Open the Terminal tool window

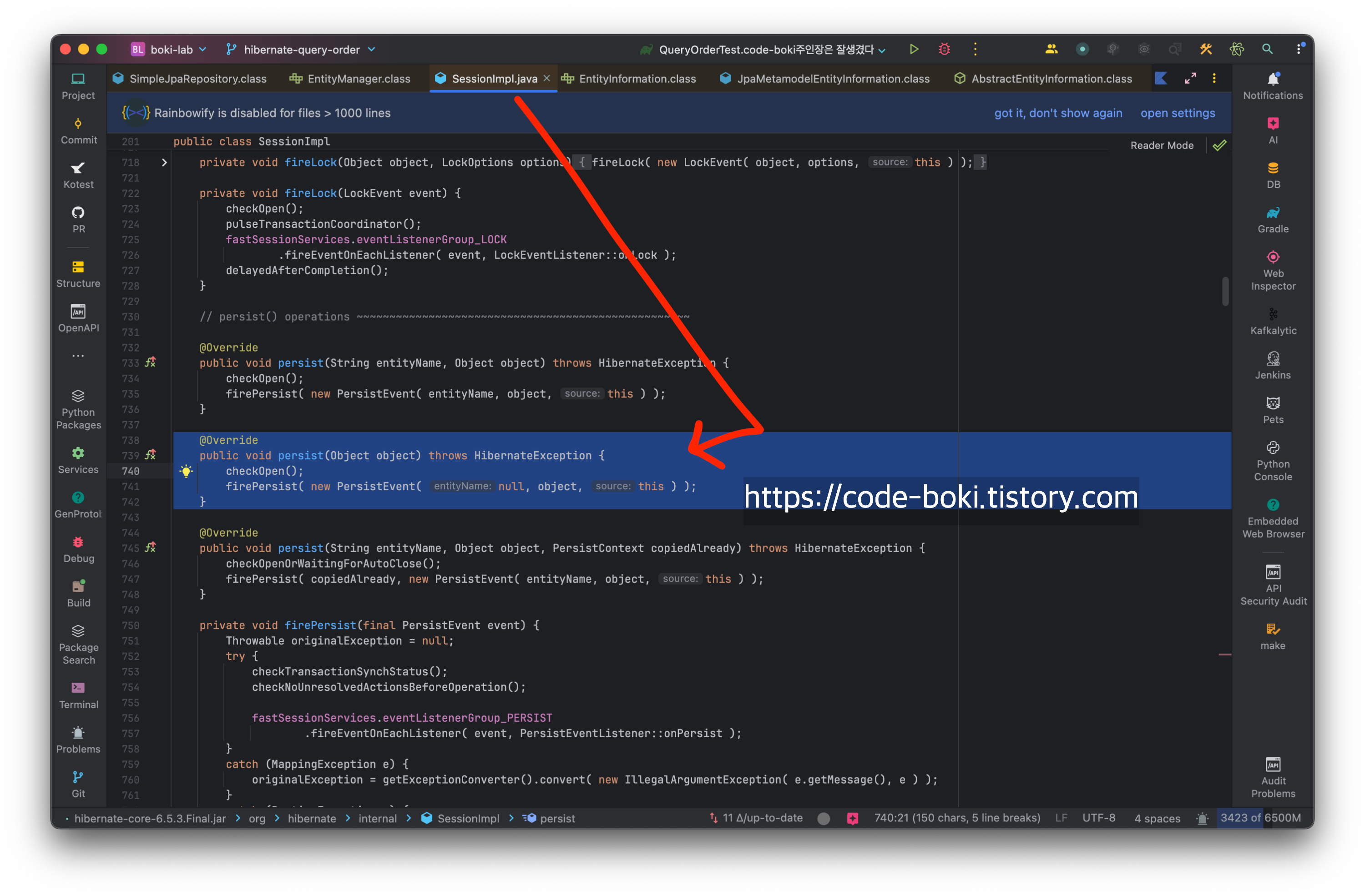79,695
